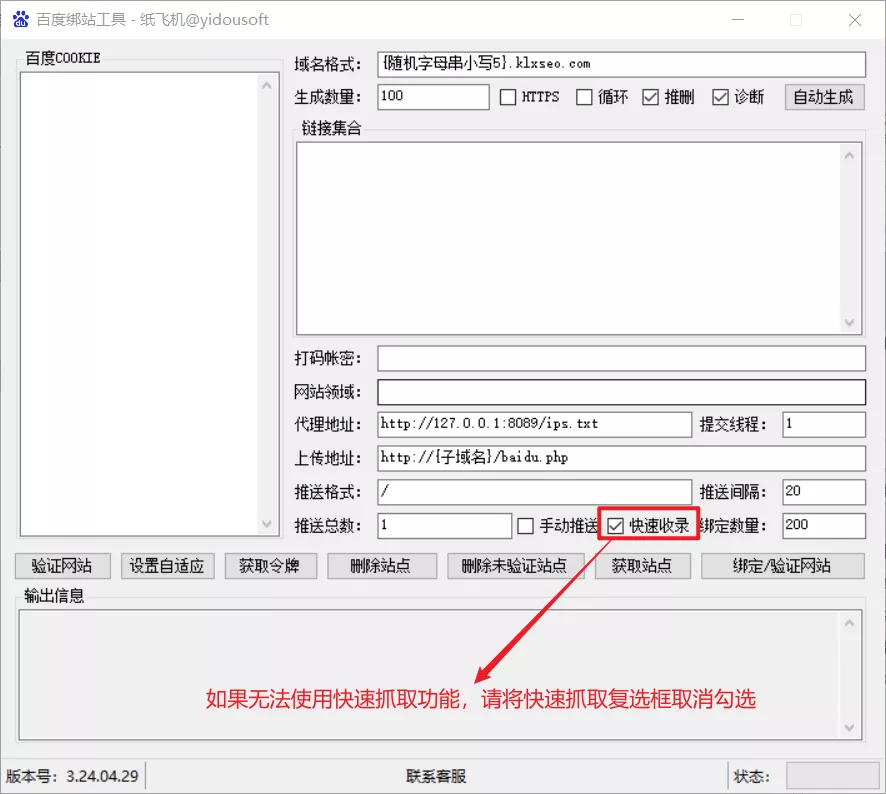The width and height of the screenshot is (886, 794).
Task: Focus the 提交线程 input field
Action: coord(823,424)
